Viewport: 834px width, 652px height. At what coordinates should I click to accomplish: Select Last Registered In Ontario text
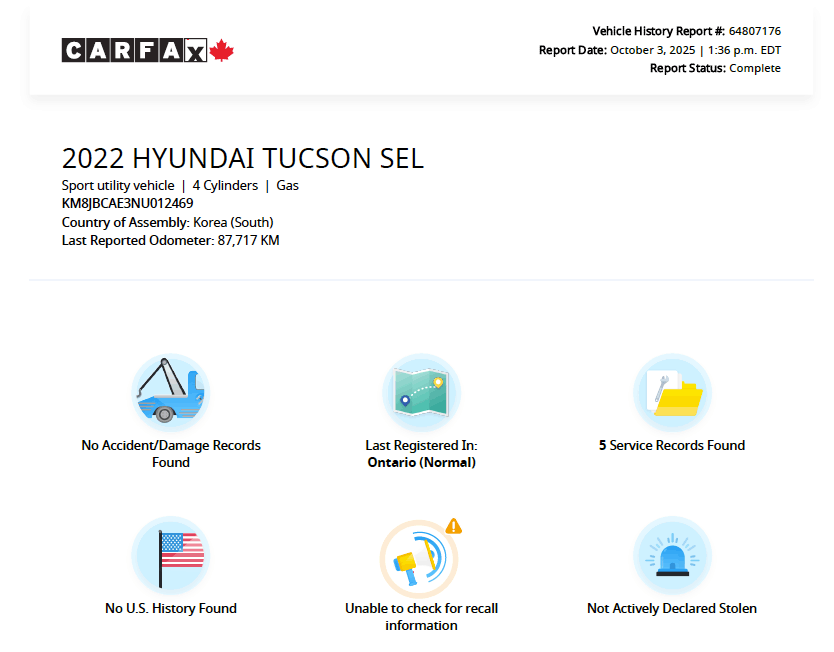point(421,454)
